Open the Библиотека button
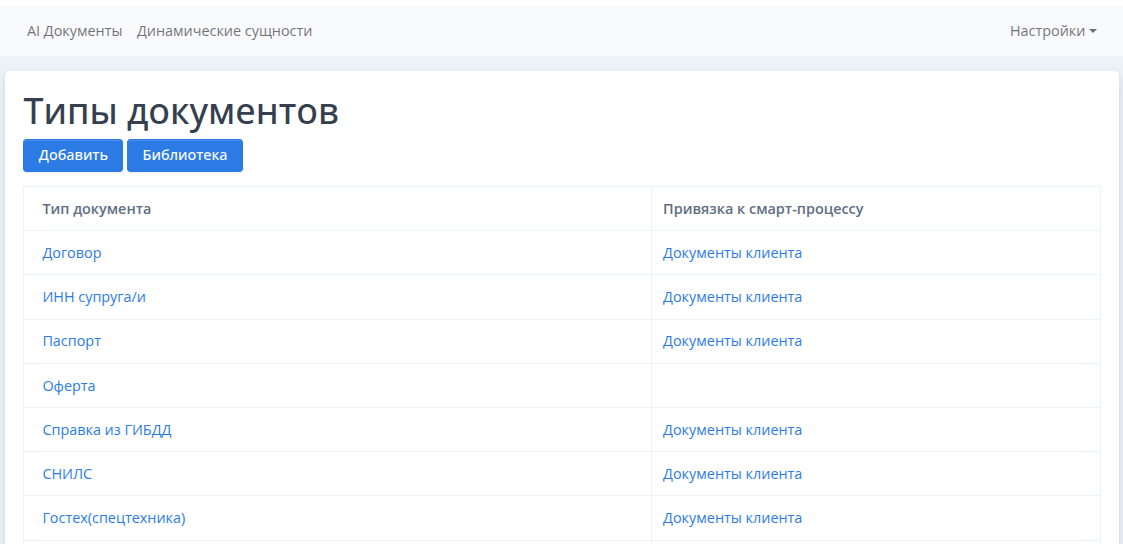This screenshot has height=544, width=1123. tap(185, 155)
